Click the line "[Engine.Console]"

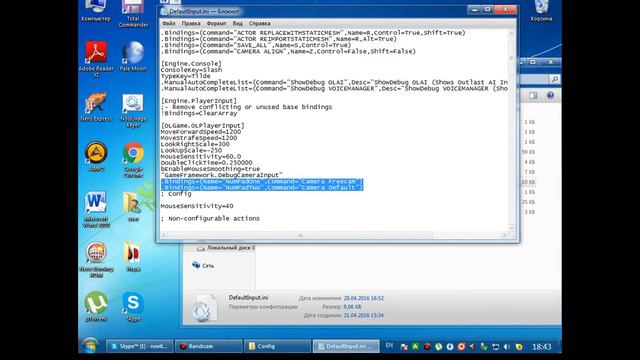(x=191, y=64)
